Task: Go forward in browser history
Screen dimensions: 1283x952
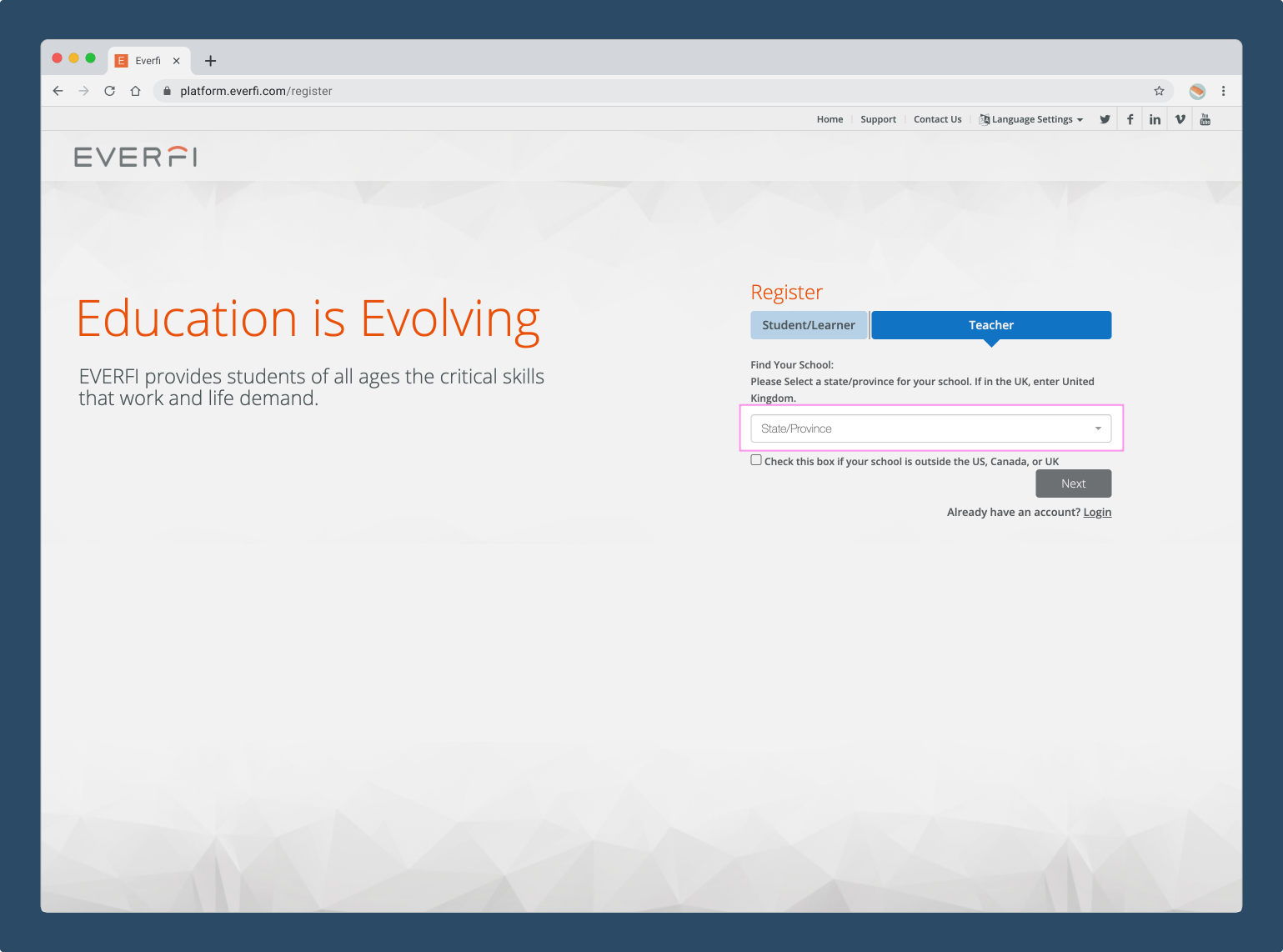Action: coord(83,91)
